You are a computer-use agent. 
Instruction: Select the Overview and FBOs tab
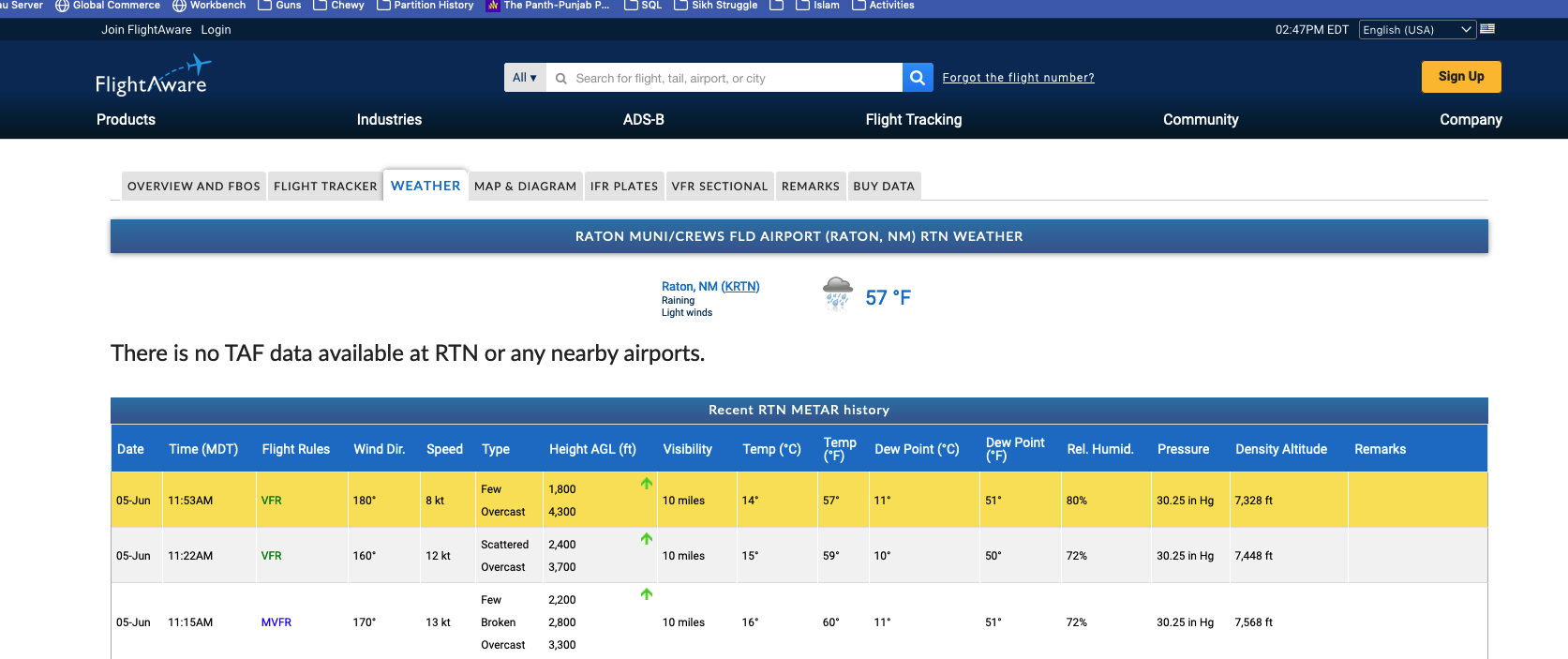pyautogui.click(x=194, y=187)
